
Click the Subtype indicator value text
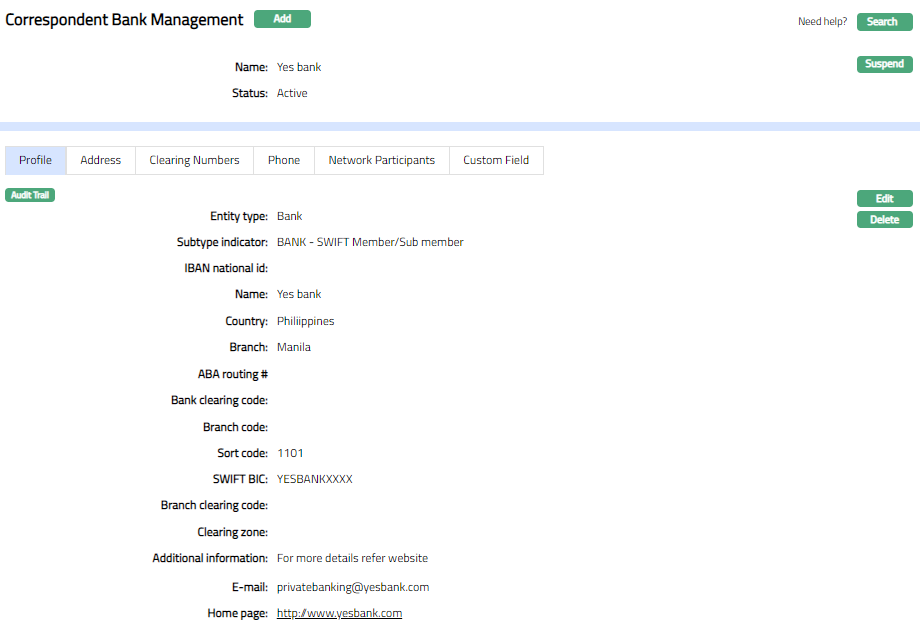[370, 243]
